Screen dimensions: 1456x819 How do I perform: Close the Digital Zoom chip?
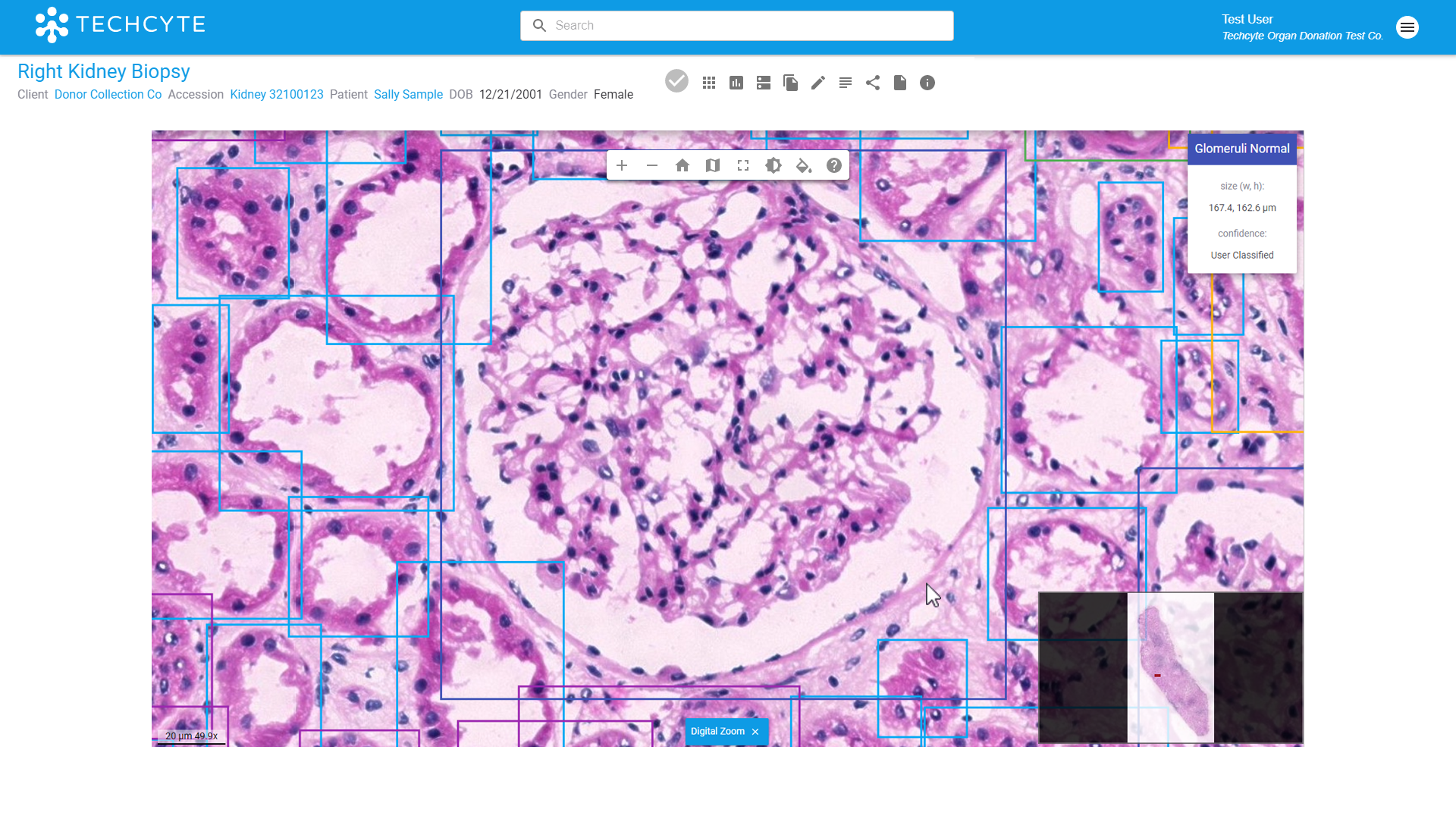click(755, 732)
